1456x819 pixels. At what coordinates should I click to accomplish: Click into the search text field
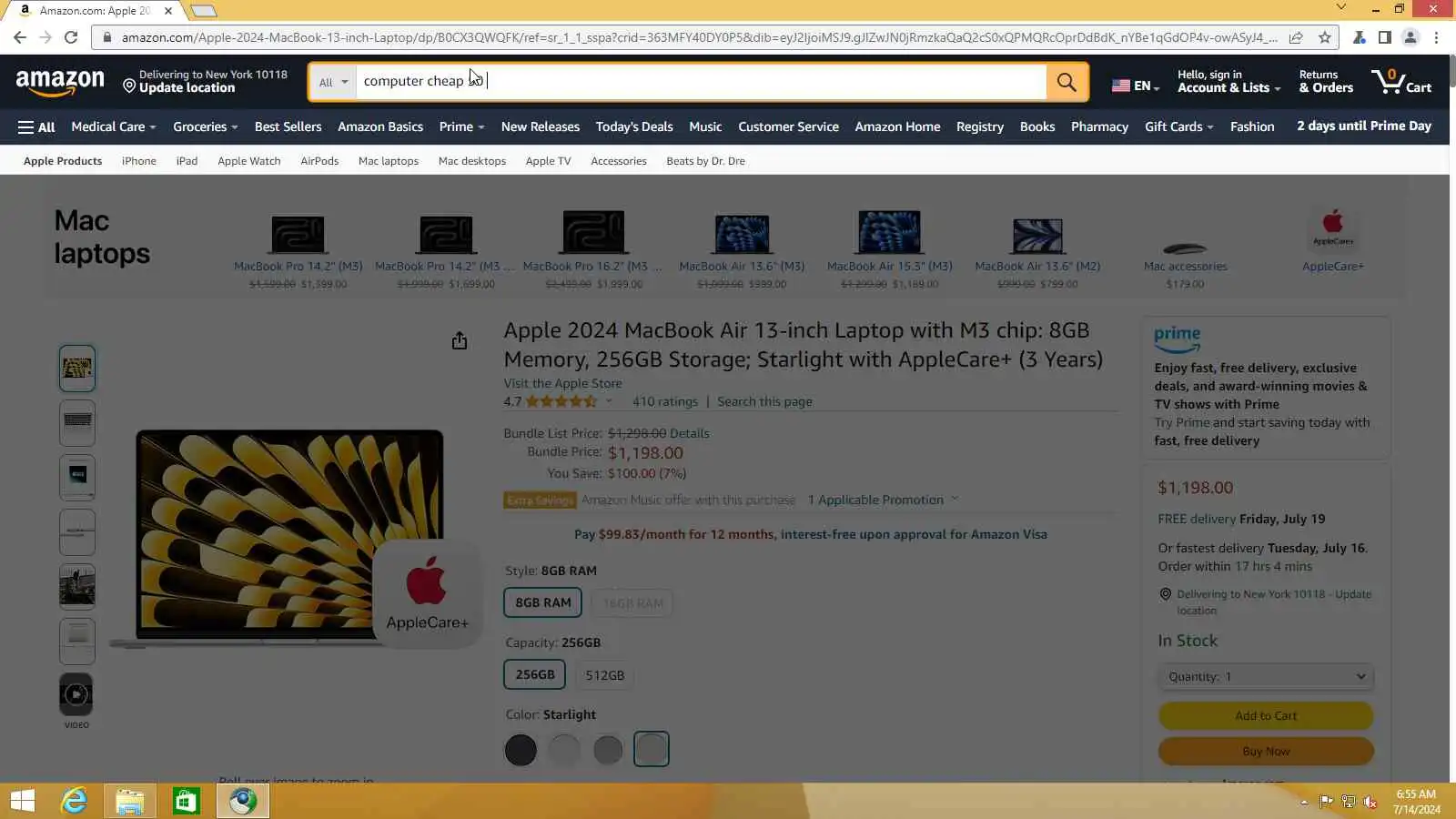tap(701, 82)
